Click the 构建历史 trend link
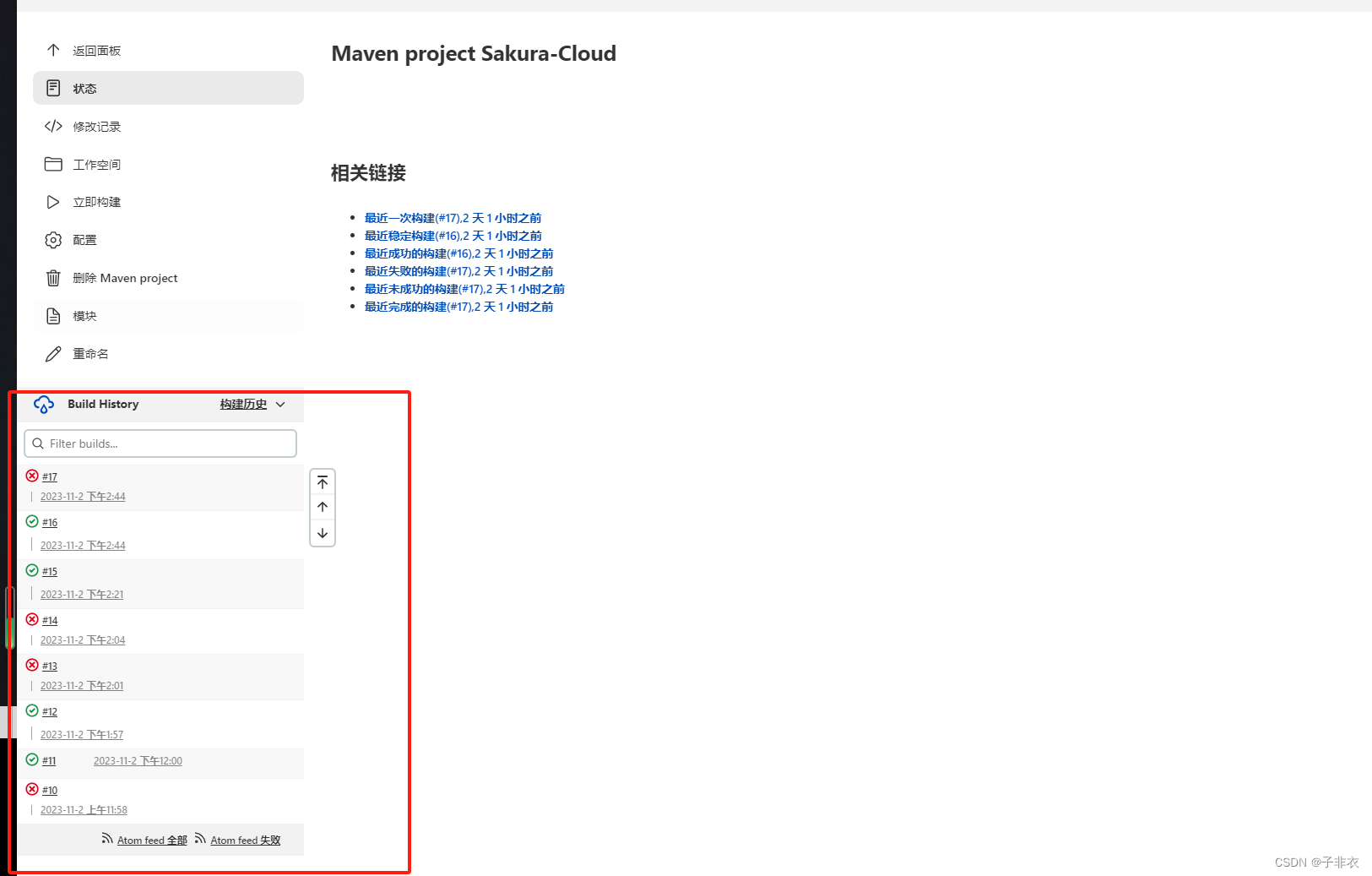 (x=243, y=405)
